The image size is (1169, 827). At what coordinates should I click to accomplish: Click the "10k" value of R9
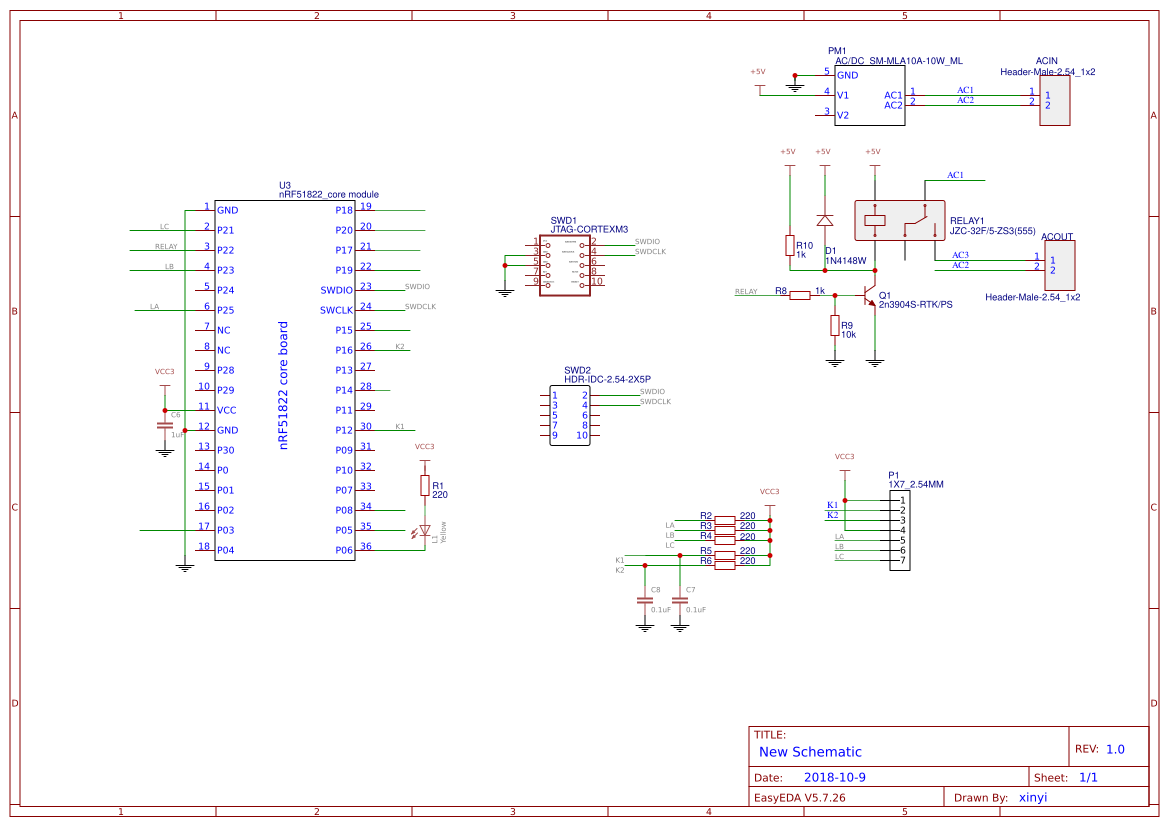[848, 335]
